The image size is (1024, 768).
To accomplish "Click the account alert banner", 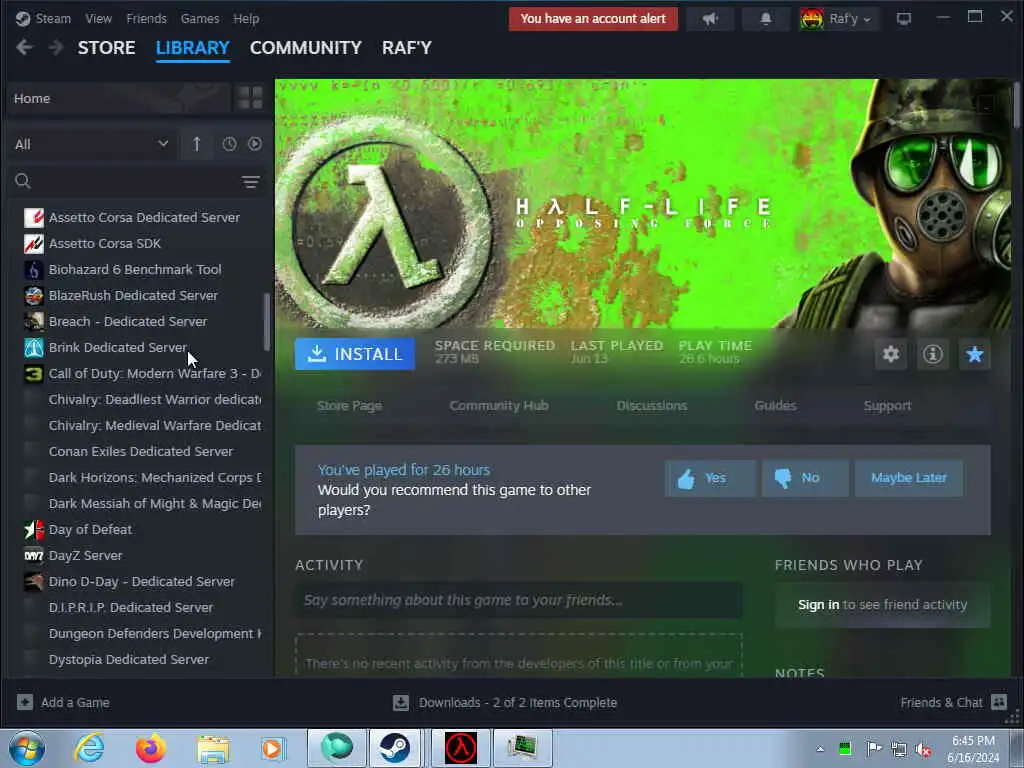I will (x=593, y=19).
